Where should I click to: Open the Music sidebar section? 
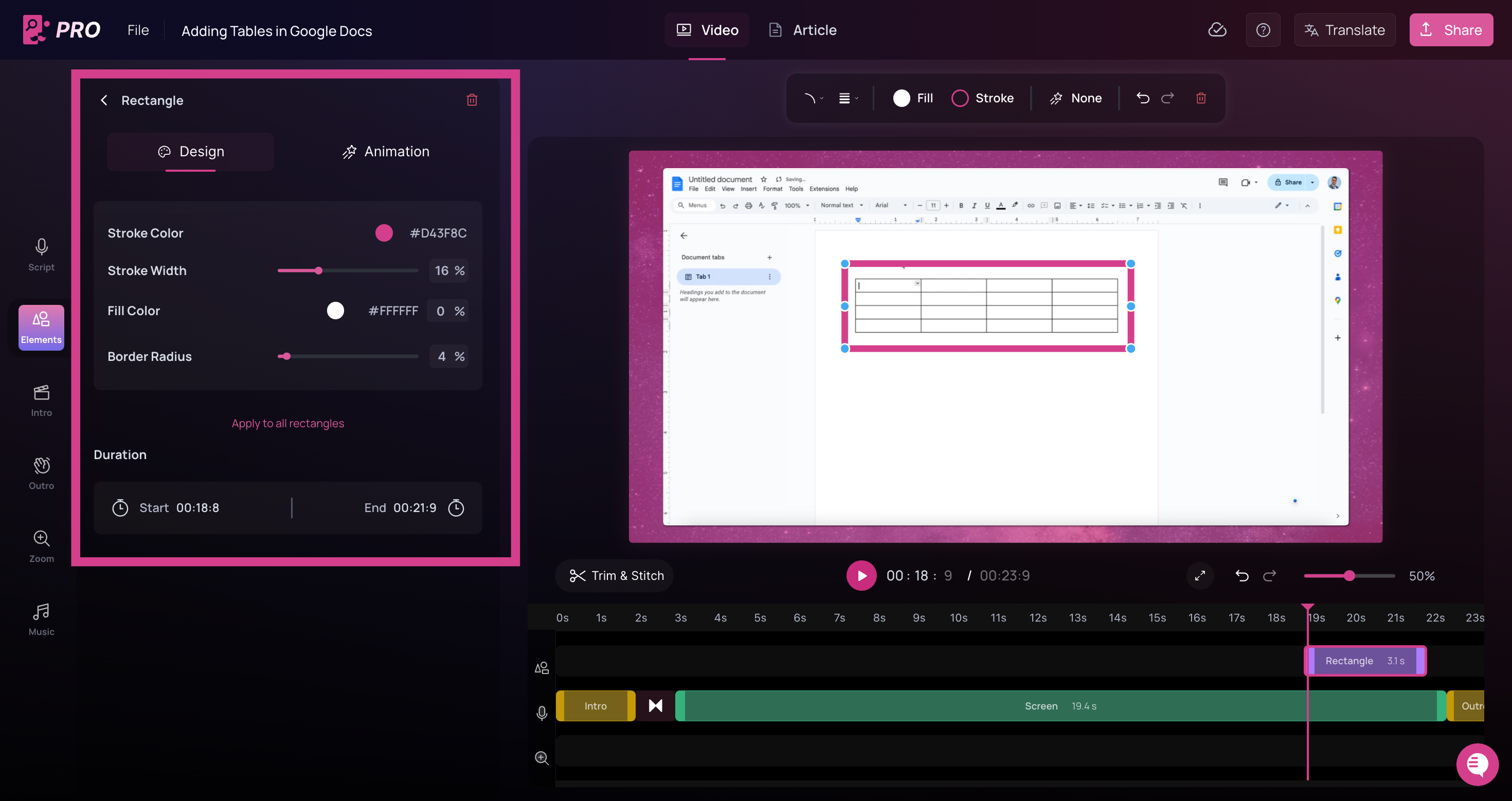[41, 619]
